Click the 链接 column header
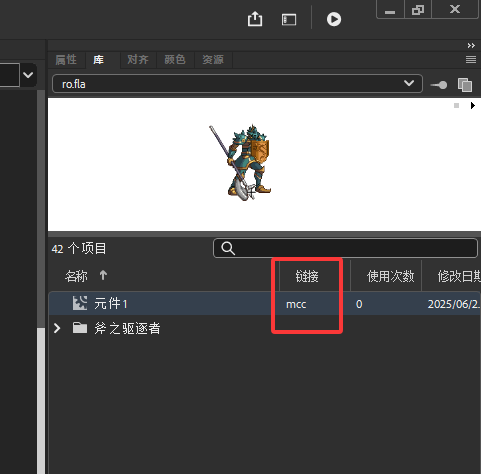The image size is (481, 474). point(307,276)
